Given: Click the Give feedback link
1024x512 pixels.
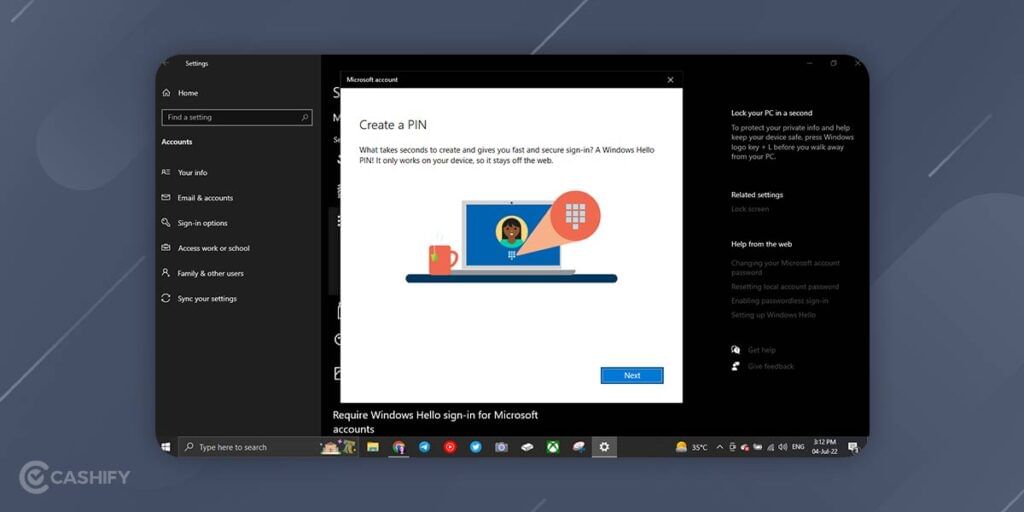Looking at the screenshot, I should point(771,366).
